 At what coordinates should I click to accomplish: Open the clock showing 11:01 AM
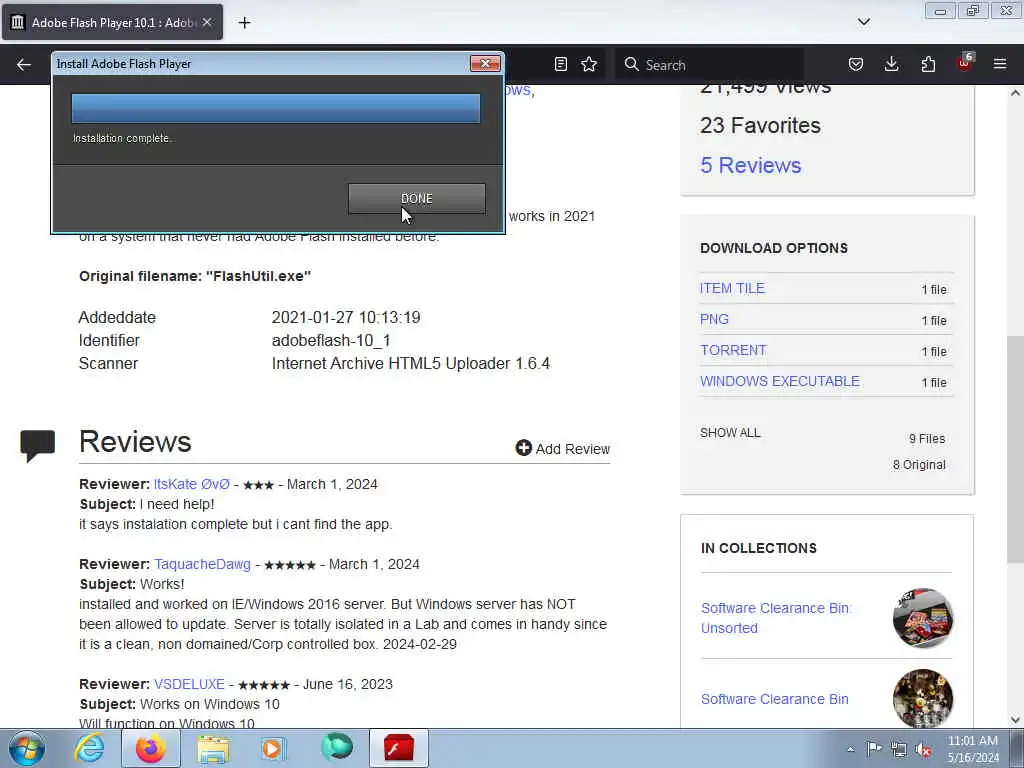point(973,749)
